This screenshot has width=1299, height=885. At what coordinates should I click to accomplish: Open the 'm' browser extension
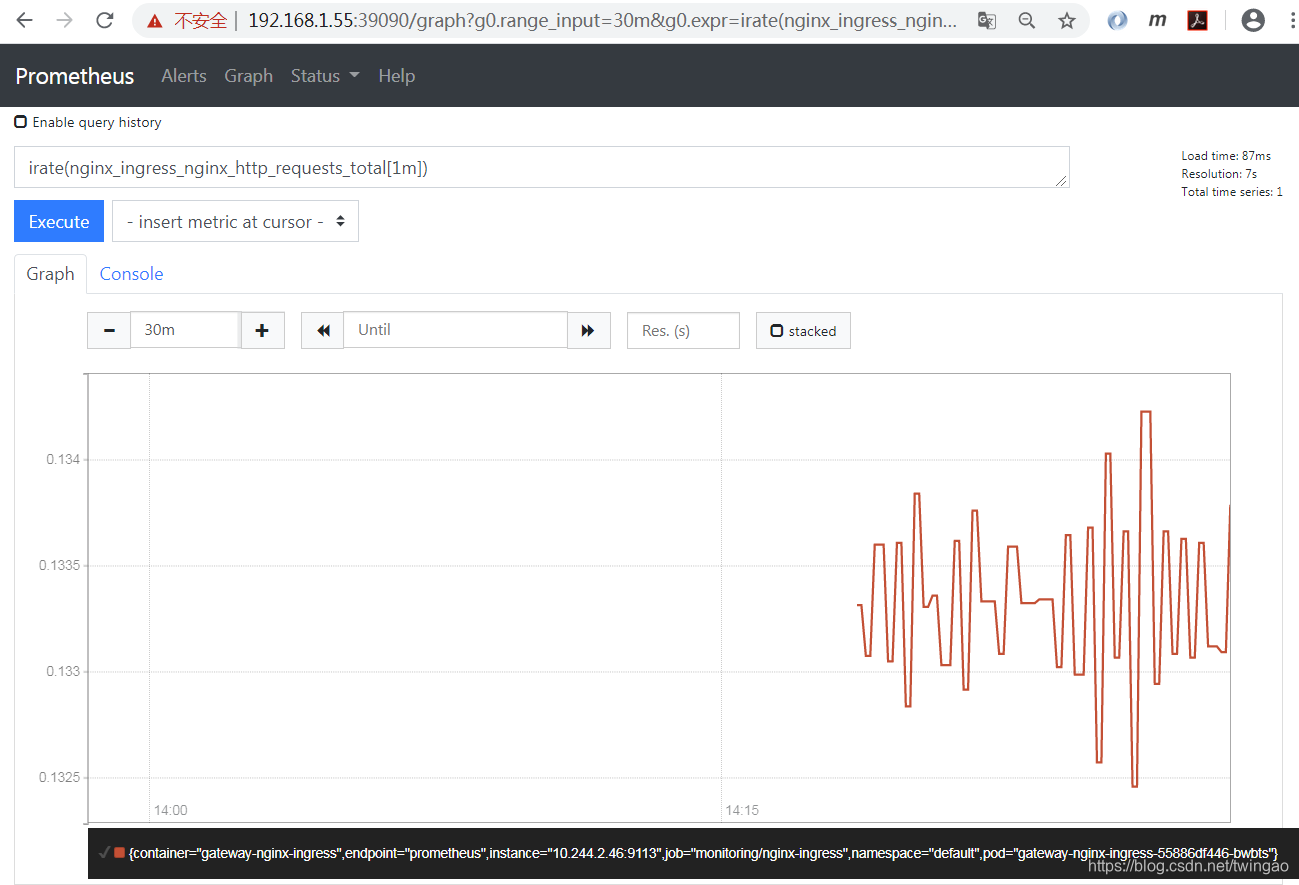click(x=1157, y=20)
